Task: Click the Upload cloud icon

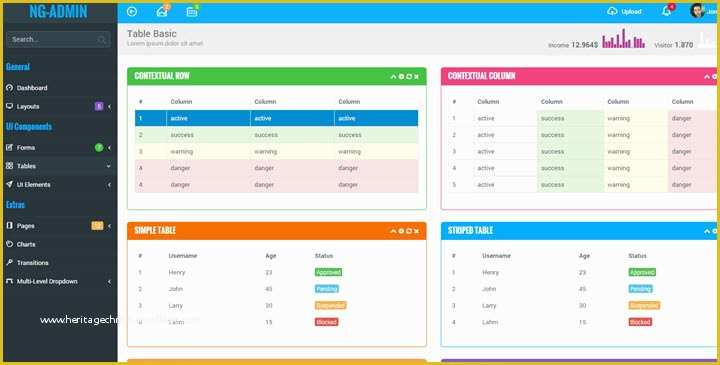Action: pos(612,11)
